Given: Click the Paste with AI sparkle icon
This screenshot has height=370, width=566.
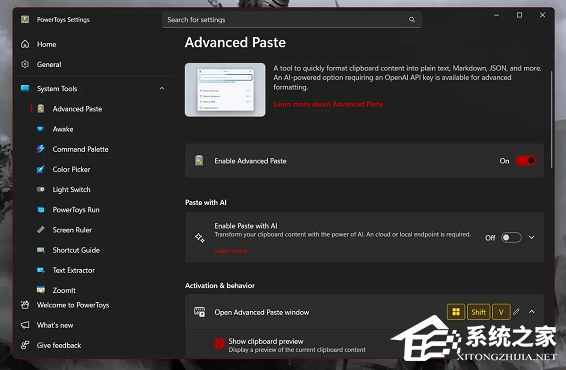Looking at the screenshot, I should click(200, 238).
